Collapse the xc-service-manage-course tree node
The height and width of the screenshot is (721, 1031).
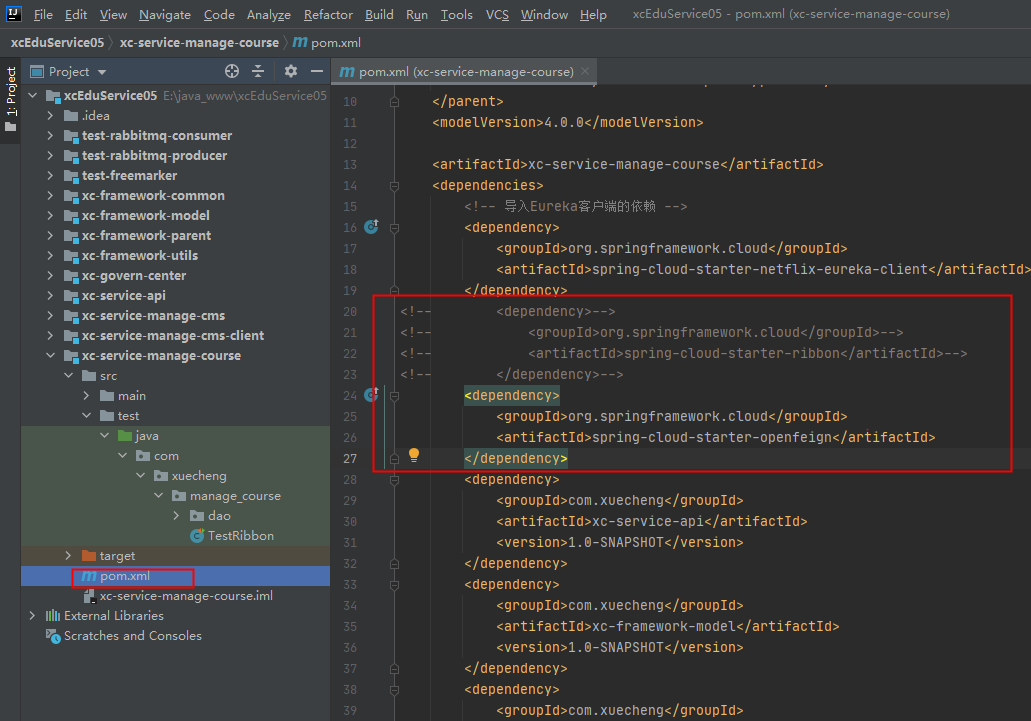coord(52,355)
